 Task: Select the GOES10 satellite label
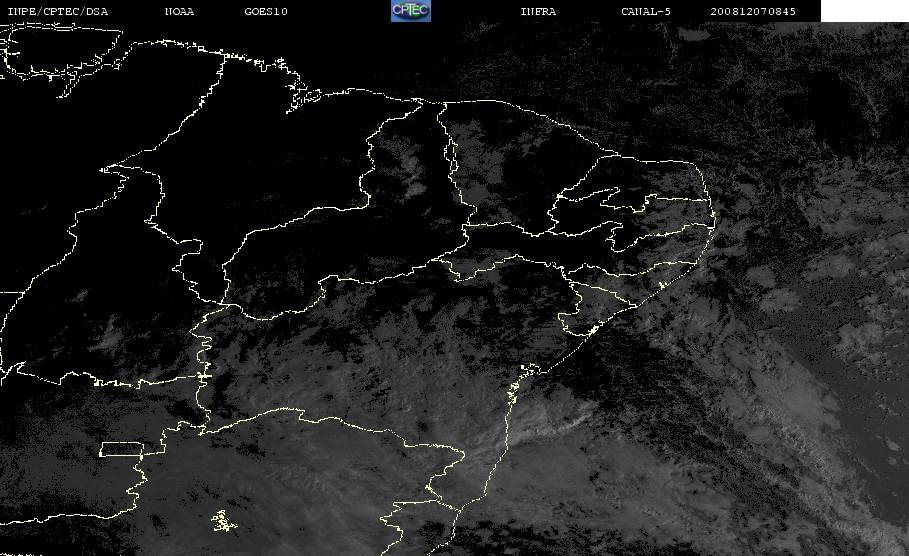pos(266,11)
